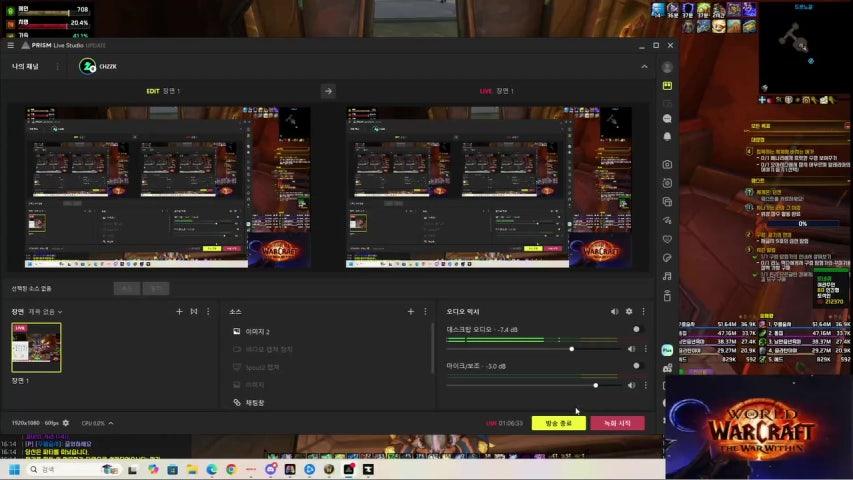Open audio mixer three-dot menu
The height and width of the screenshot is (480, 853).
click(644, 311)
